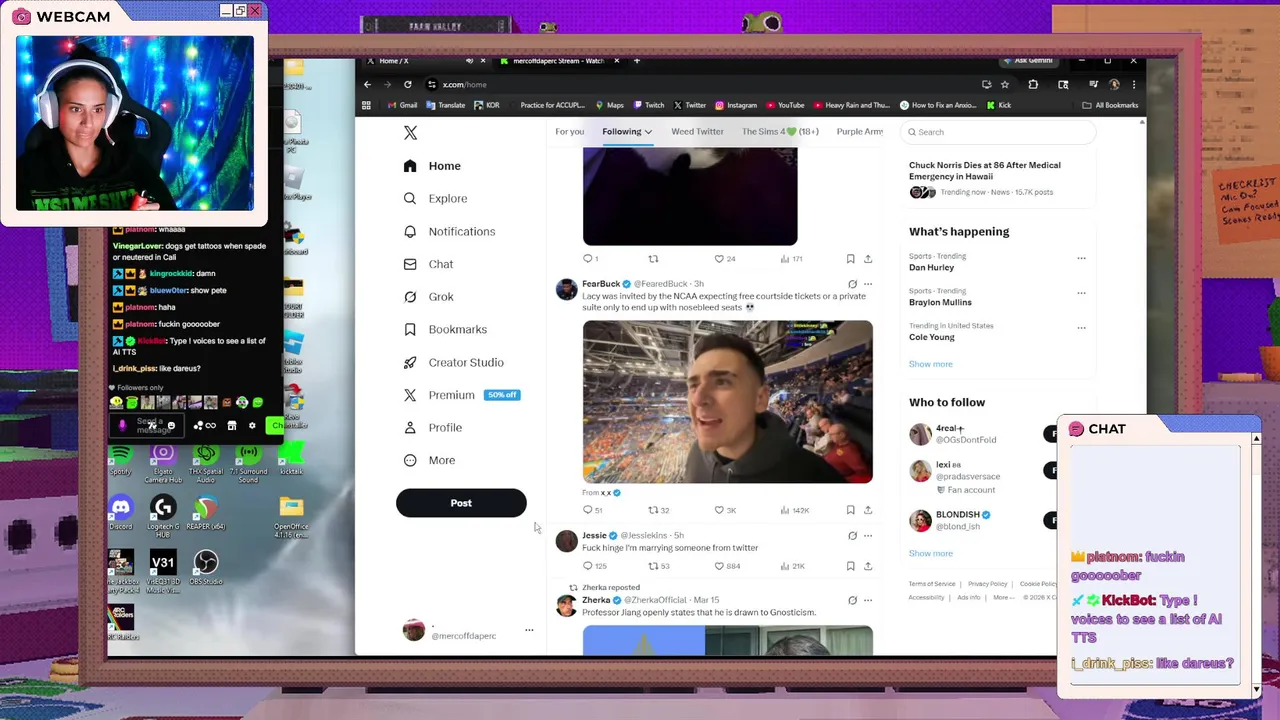
Task: Open the Terms of Service footer link
Action: coord(932,584)
